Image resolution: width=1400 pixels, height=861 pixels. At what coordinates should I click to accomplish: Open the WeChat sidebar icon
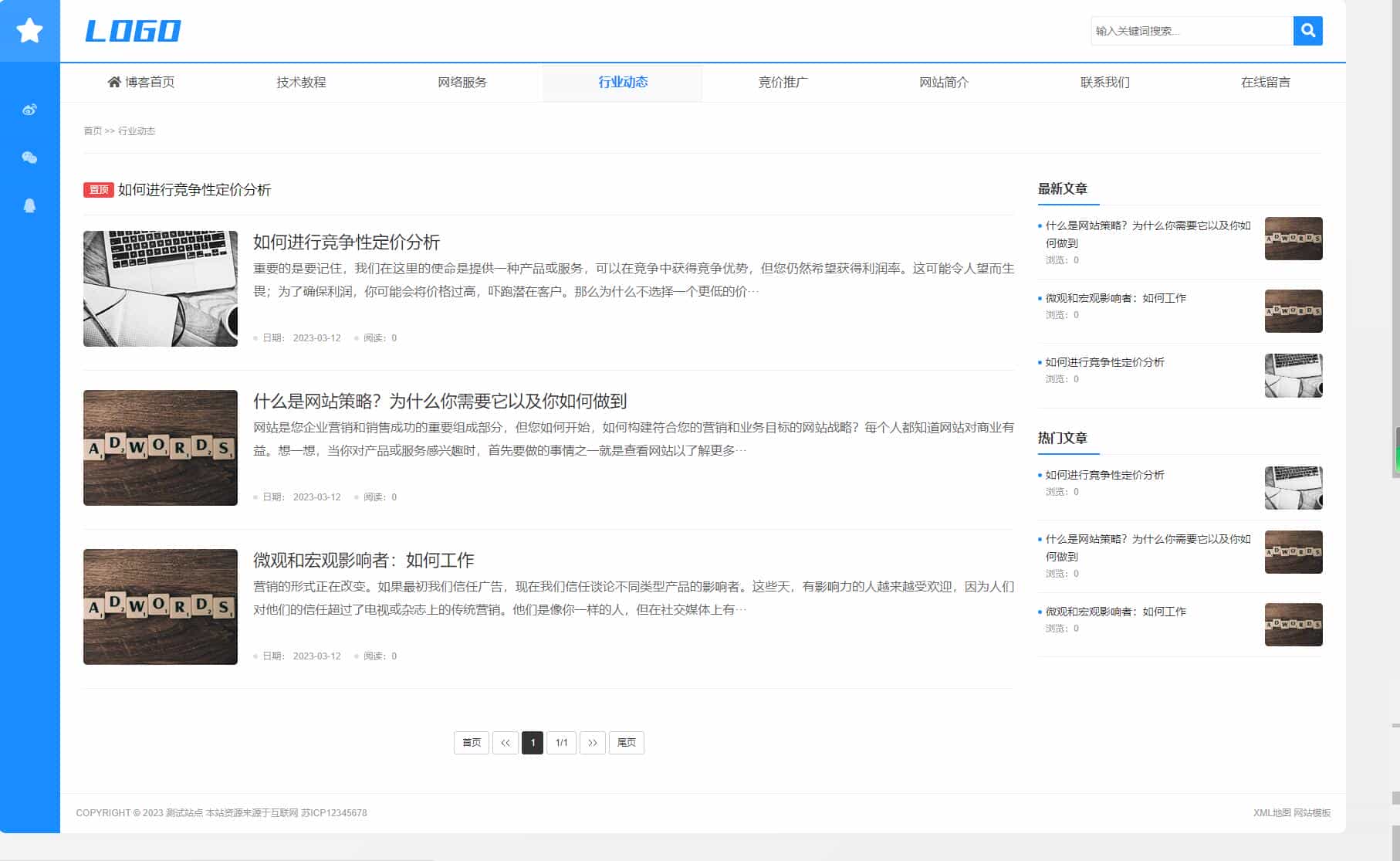[29, 158]
